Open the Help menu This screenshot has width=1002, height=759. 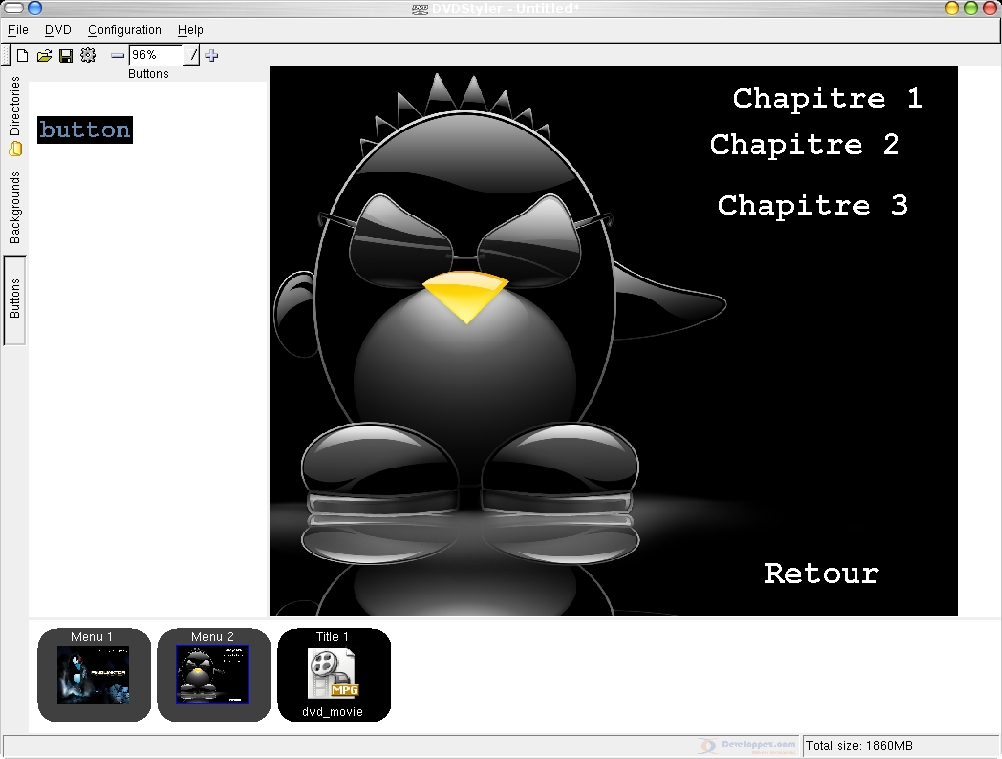point(190,30)
